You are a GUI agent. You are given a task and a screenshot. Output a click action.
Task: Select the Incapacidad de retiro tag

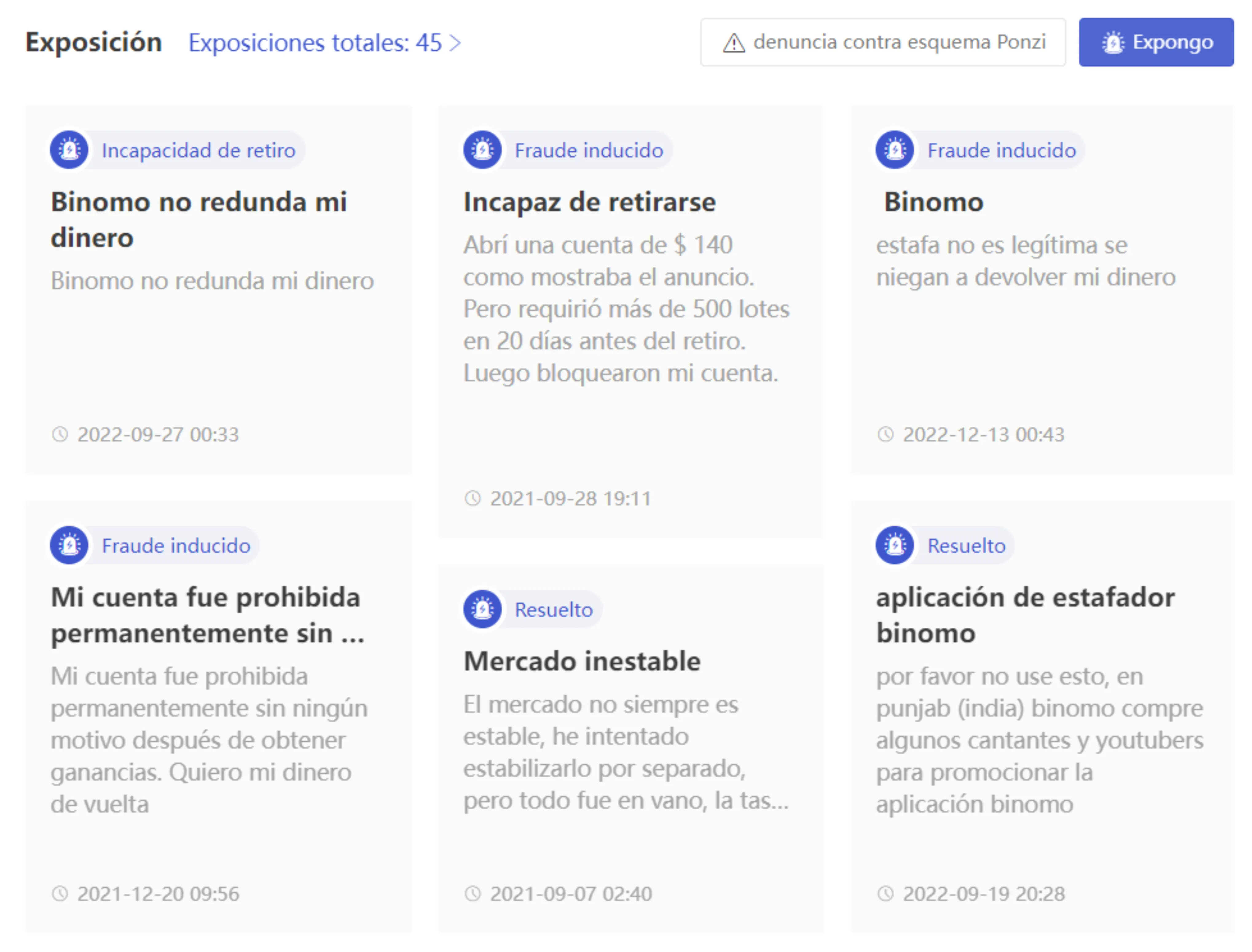pos(198,150)
